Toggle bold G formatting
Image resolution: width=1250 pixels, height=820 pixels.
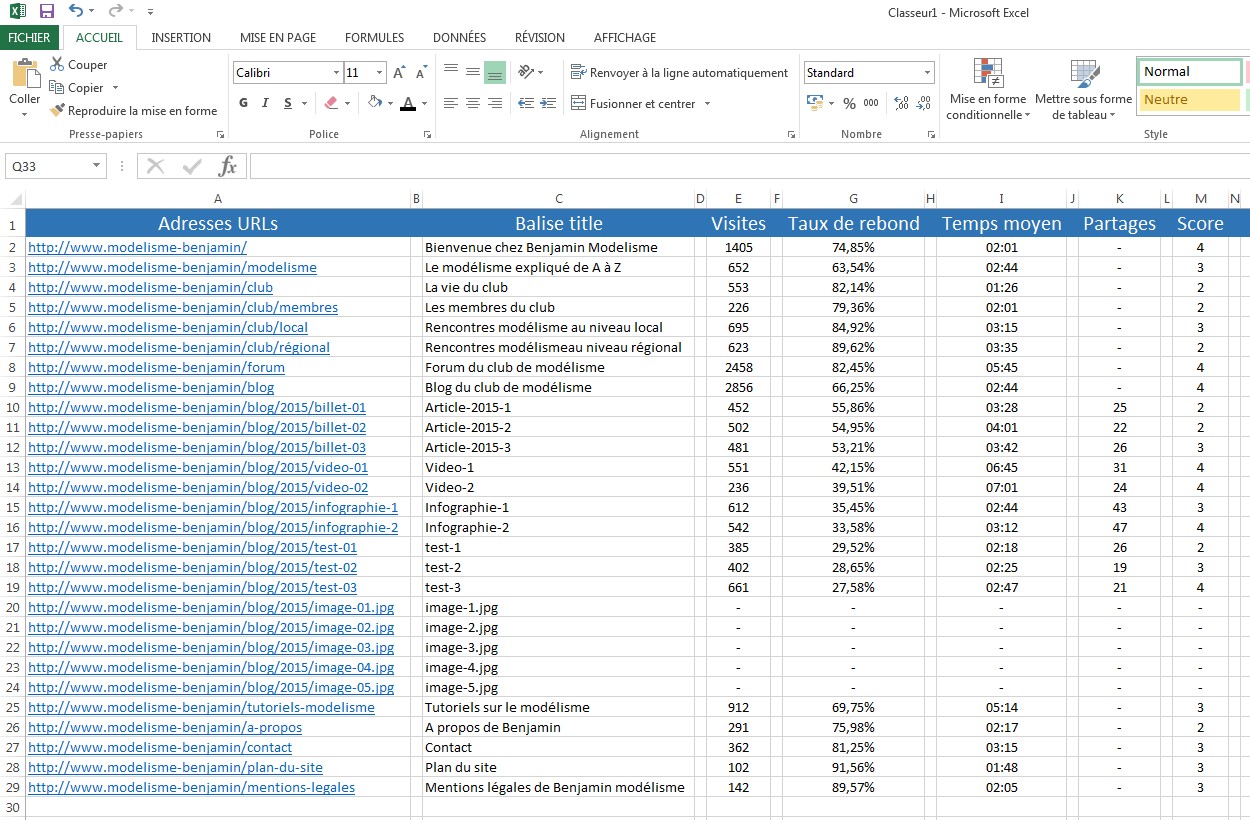click(x=244, y=103)
